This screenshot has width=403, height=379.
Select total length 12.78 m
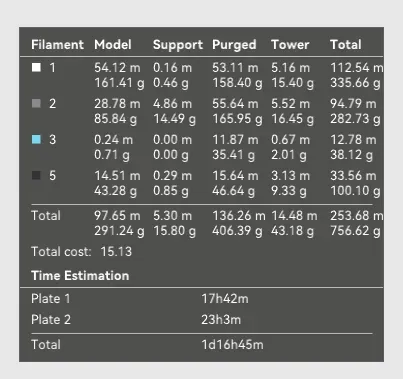[x=353, y=140]
